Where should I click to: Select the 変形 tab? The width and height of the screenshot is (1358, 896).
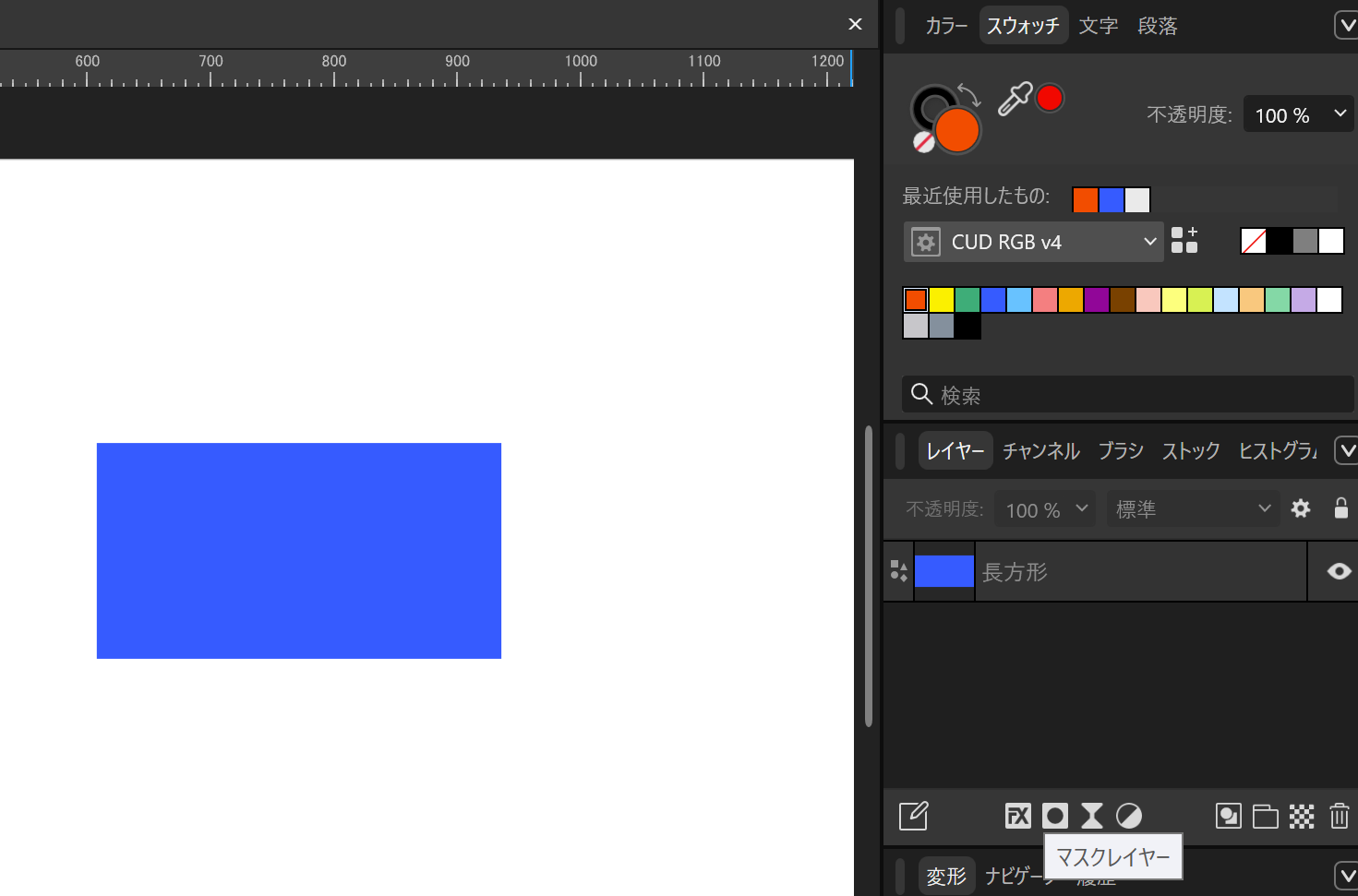point(946,876)
